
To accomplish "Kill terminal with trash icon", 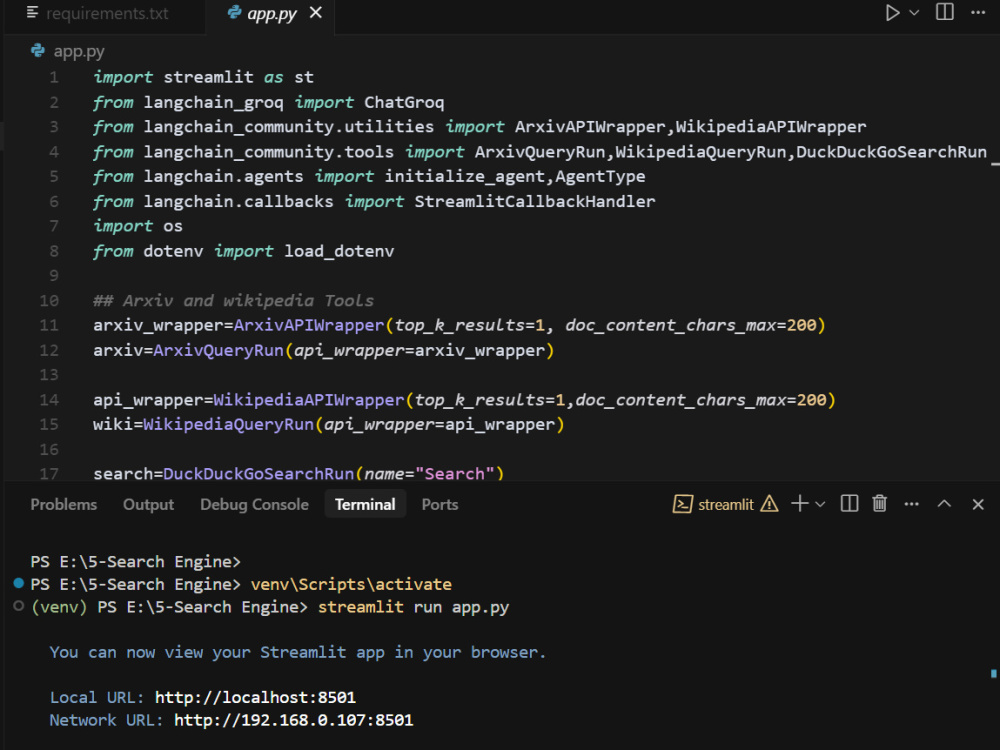I will click(879, 504).
